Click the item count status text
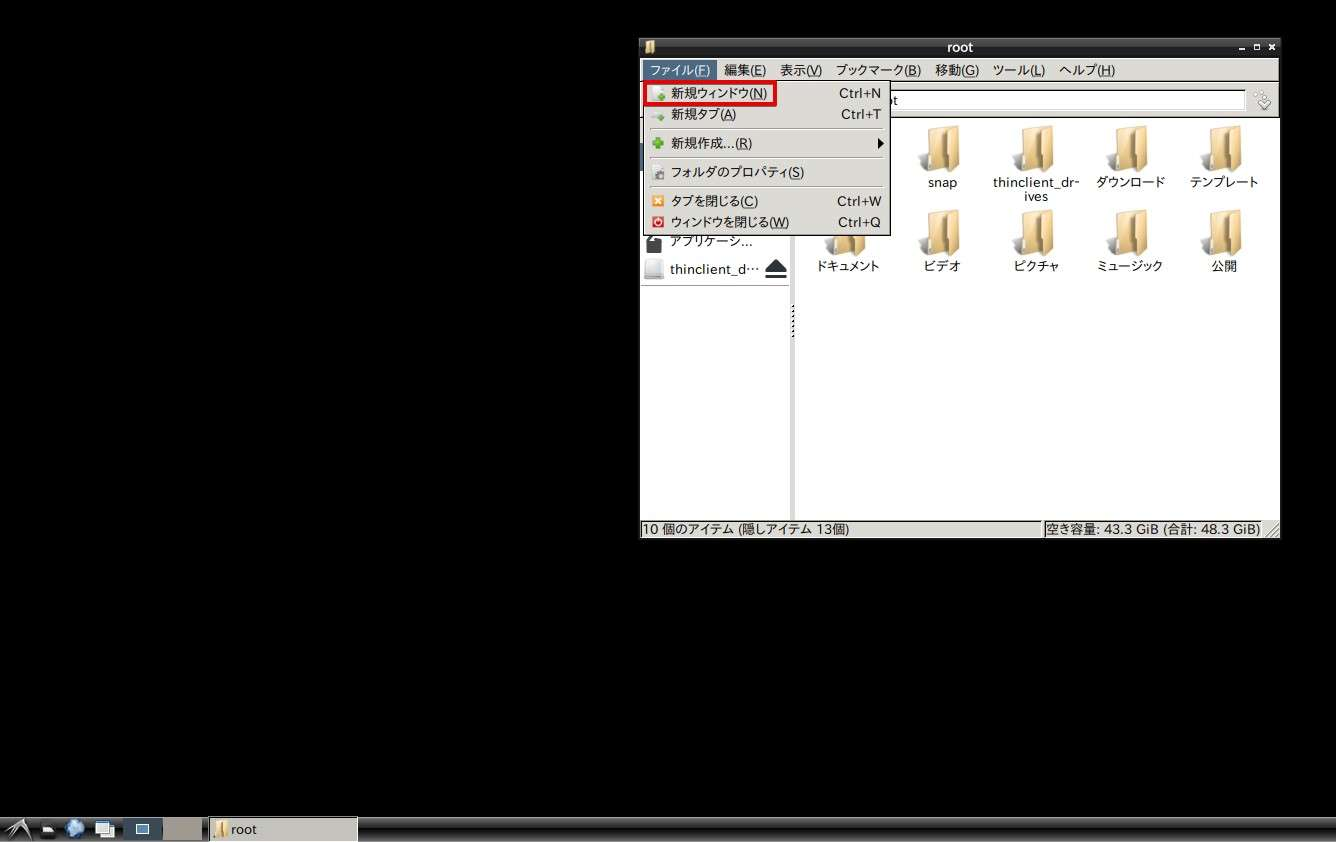 pyautogui.click(x=745, y=529)
